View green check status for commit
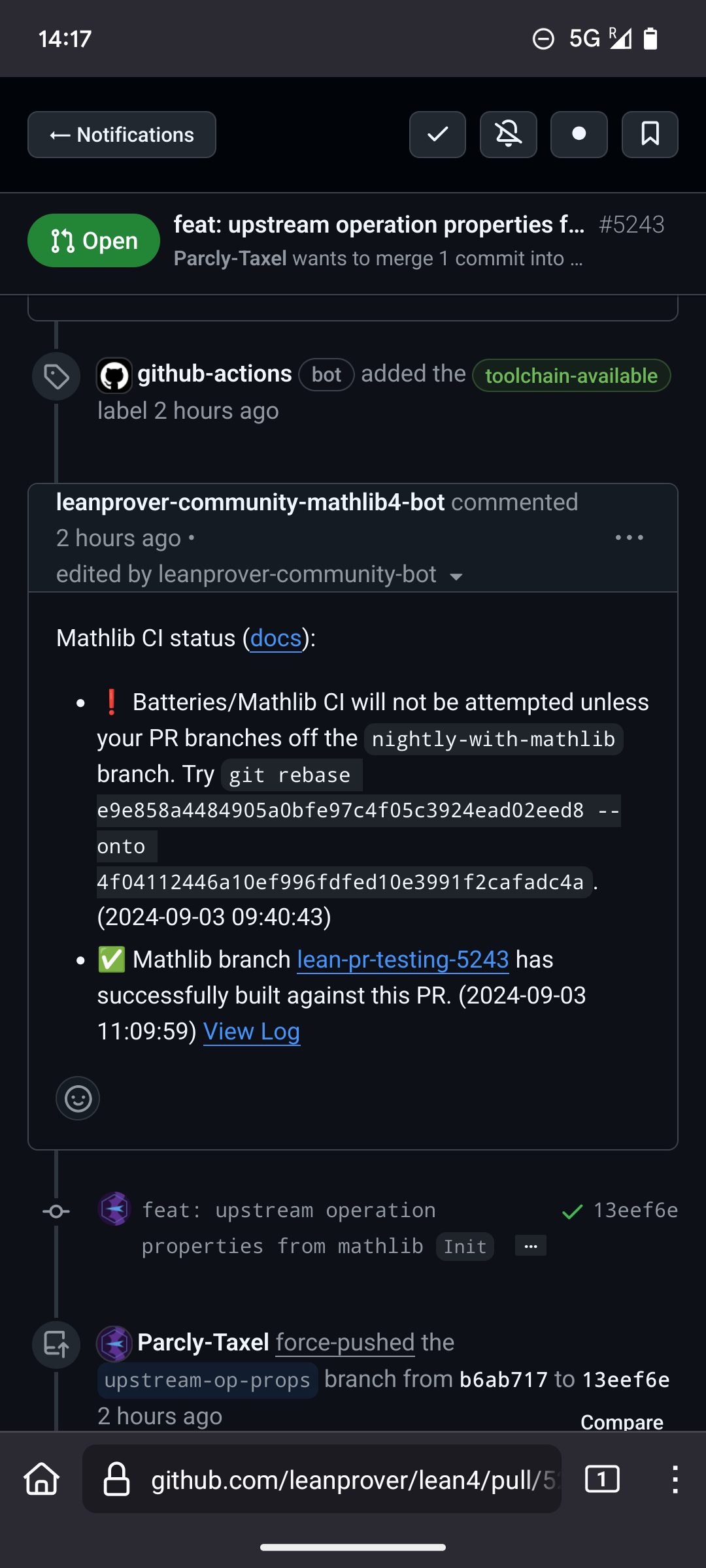The image size is (706, 1568). point(572,1212)
